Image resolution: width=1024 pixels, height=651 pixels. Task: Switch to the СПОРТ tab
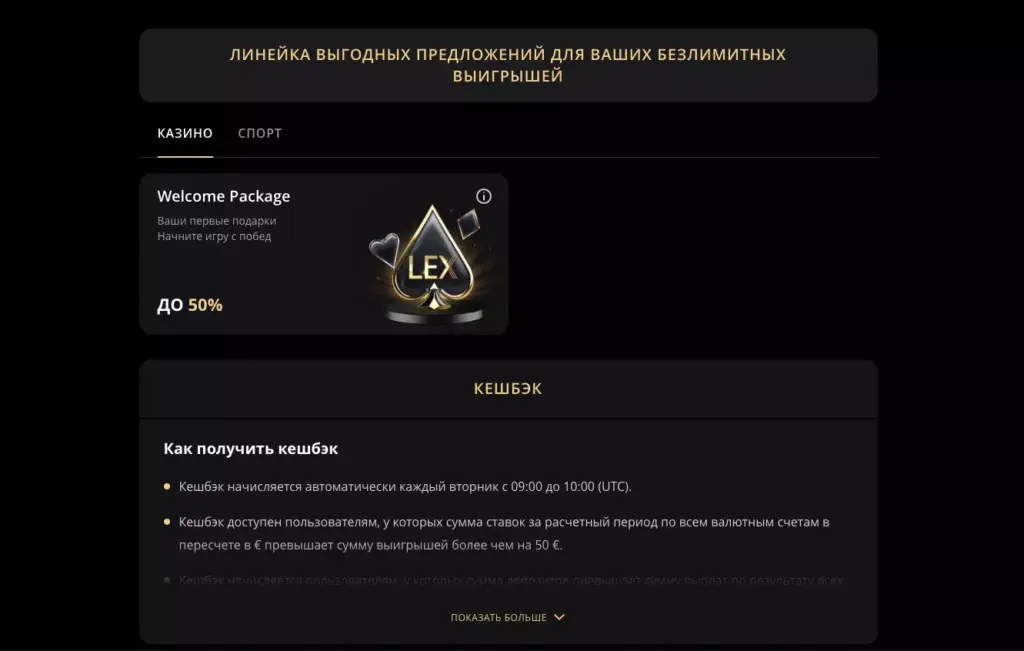tap(260, 132)
